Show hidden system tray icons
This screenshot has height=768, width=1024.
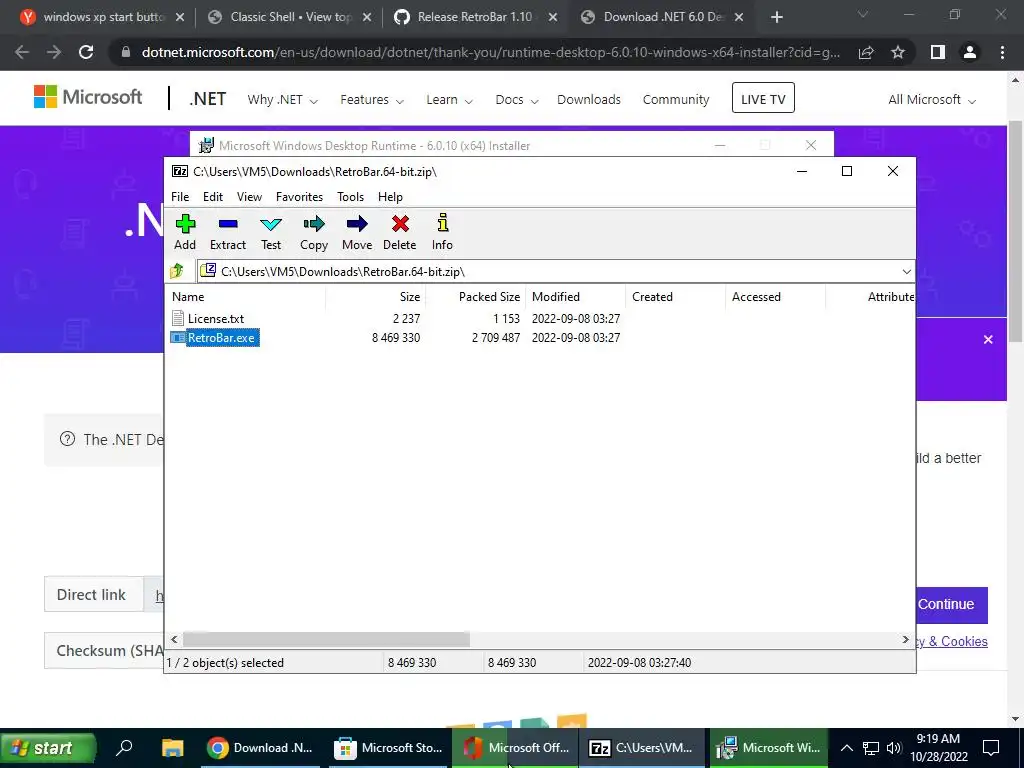[846, 748]
